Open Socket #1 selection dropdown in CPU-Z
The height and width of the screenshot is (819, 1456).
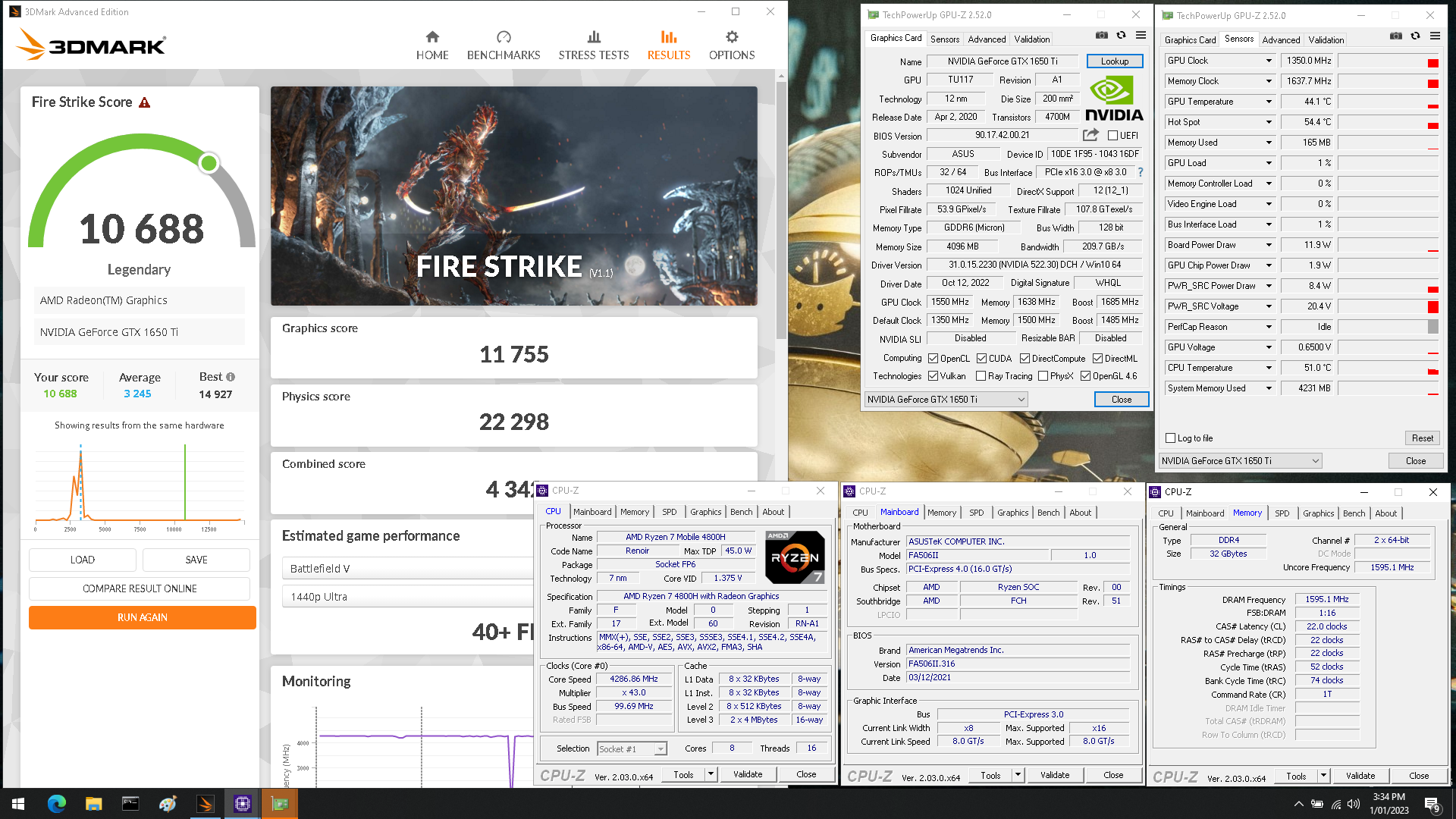click(632, 749)
